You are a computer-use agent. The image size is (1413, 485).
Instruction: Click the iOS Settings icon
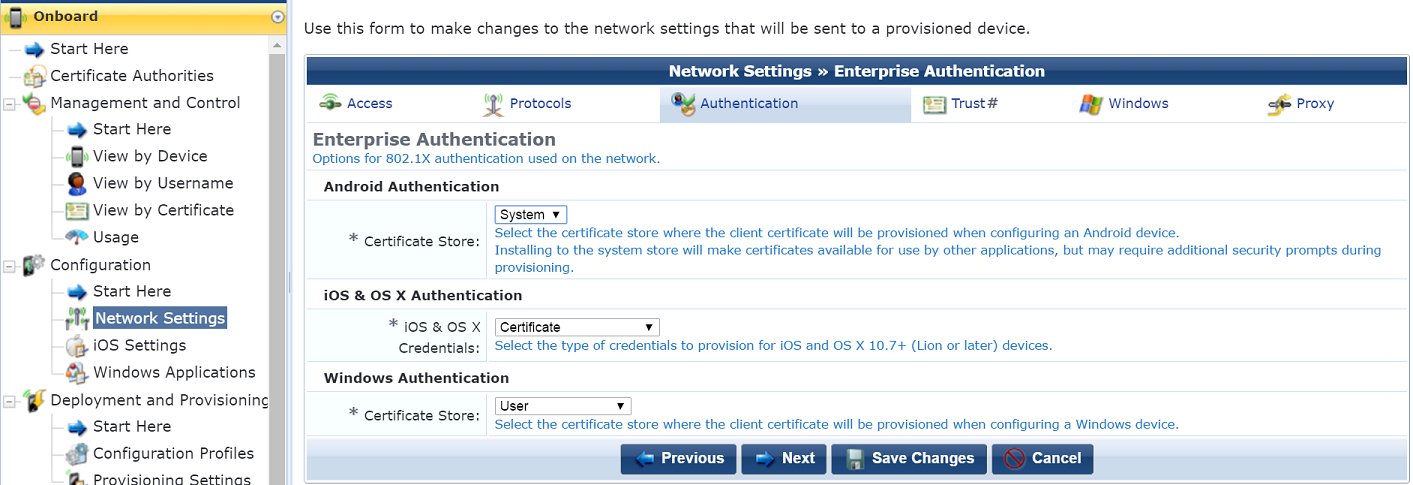77,346
